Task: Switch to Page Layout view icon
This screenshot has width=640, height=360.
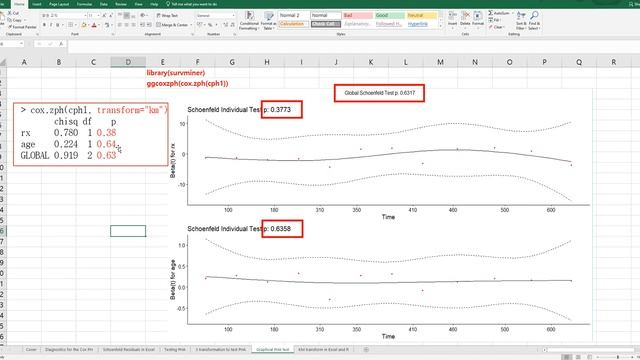Action: (x=578, y=357)
